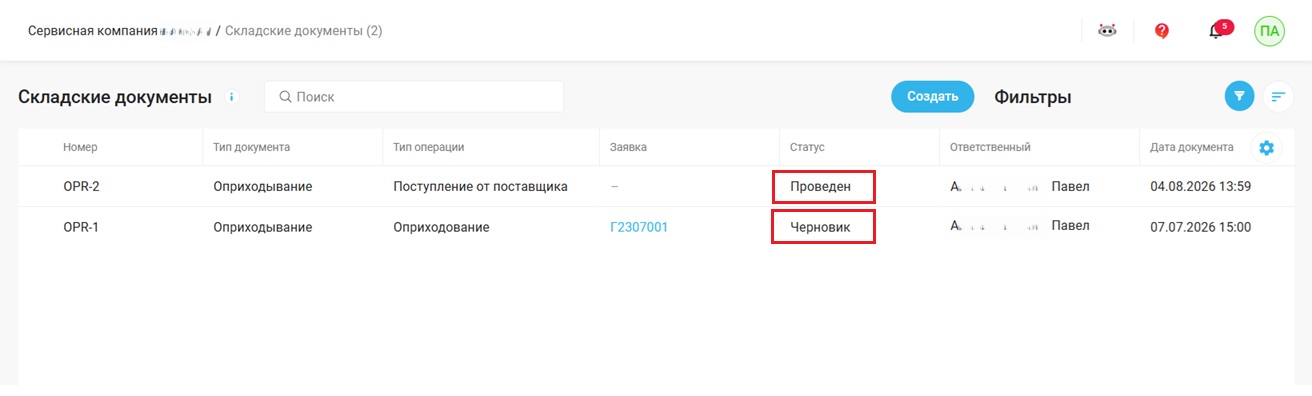The image size is (1312, 396).
Task: Click Оприходывание type in OPR-1 row
Action: click(x=263, y=227)
